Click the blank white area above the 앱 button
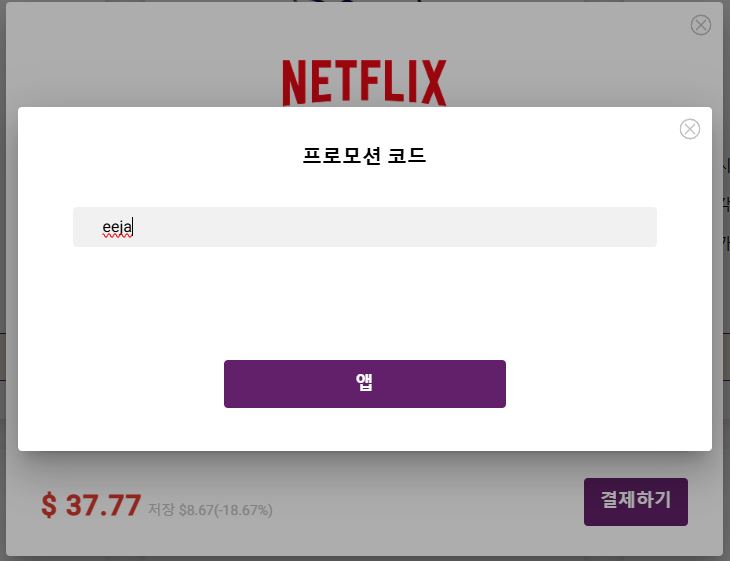Image resolution: width=730 pixels, height=561 pixels. 365,303
